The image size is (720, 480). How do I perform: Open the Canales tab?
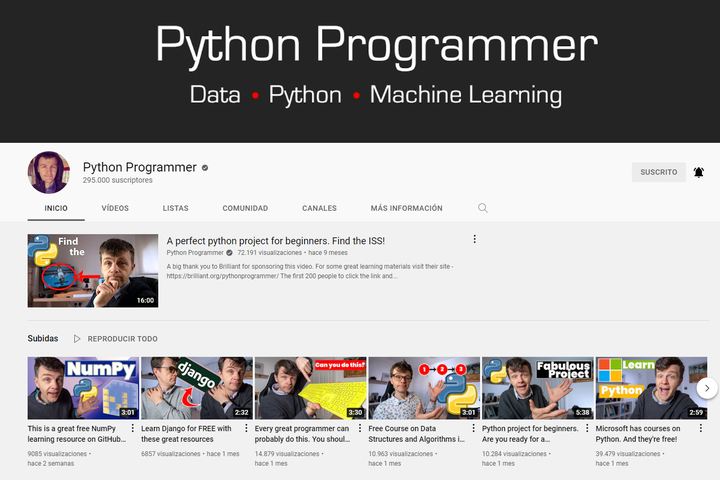tap(319, 209)
